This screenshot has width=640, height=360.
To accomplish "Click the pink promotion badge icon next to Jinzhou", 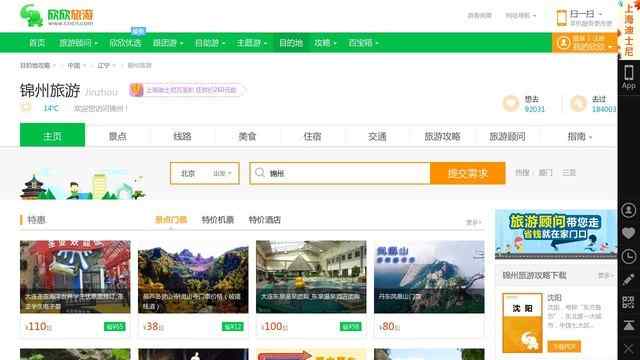I will (x=136, y=90).
